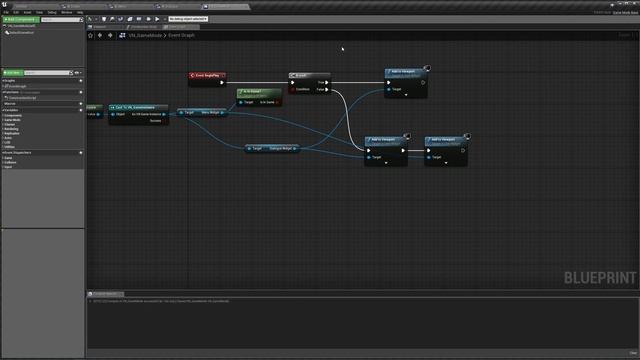Expand the Rendering variable category
This screenshot has width=640, height=360.
[11, 129]
